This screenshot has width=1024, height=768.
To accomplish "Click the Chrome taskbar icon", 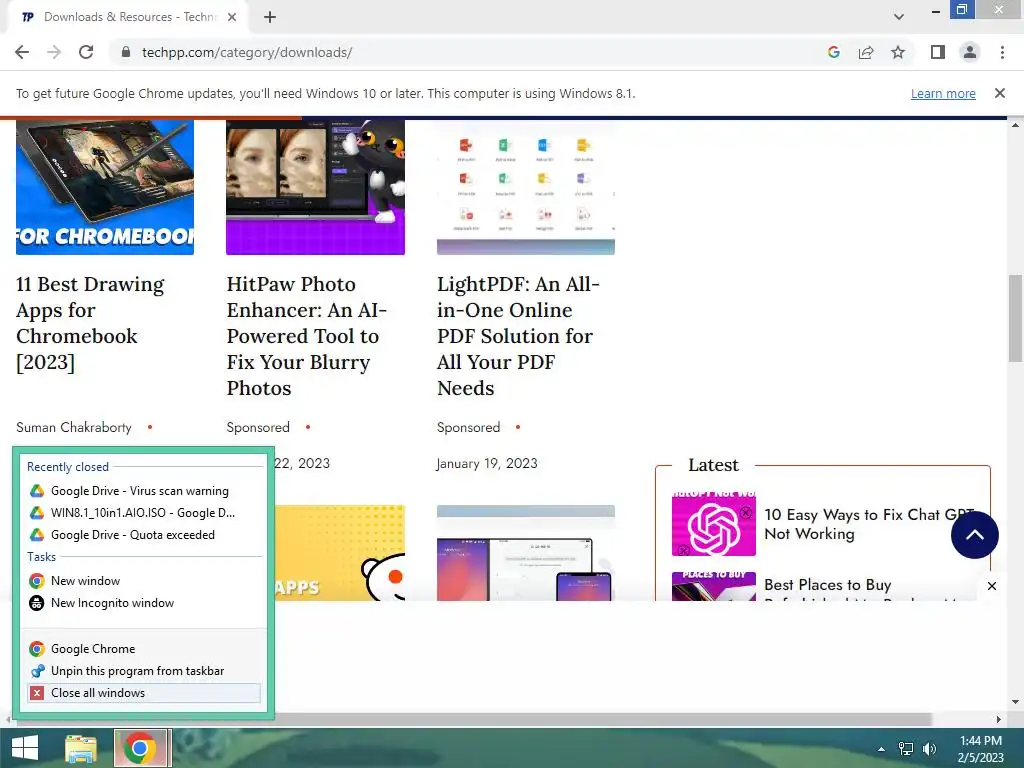I will pyautogui.click(x=142, y=748).
